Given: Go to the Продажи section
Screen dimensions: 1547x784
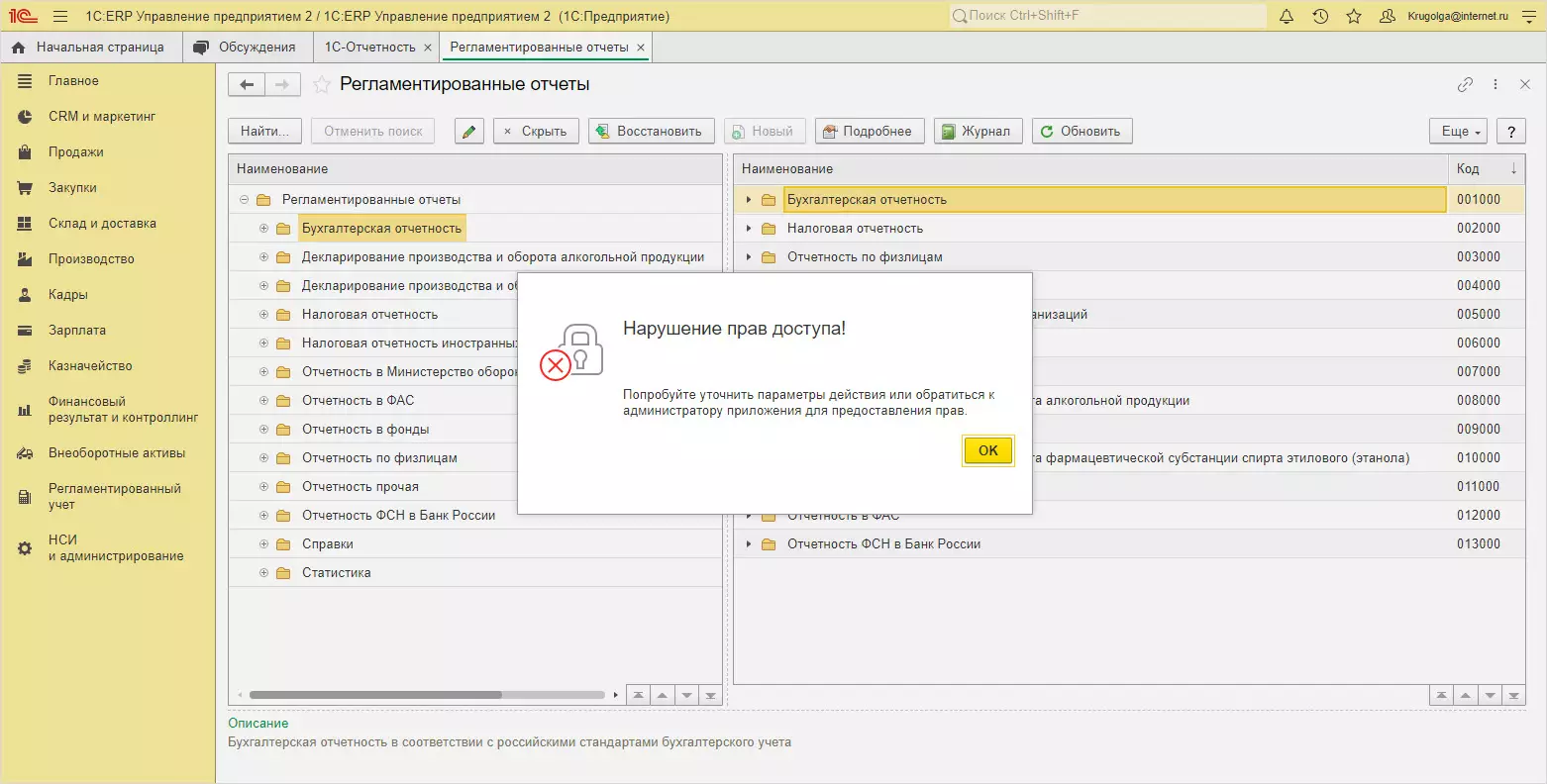Looking at the screenshot, I should [x=108, y=152].
